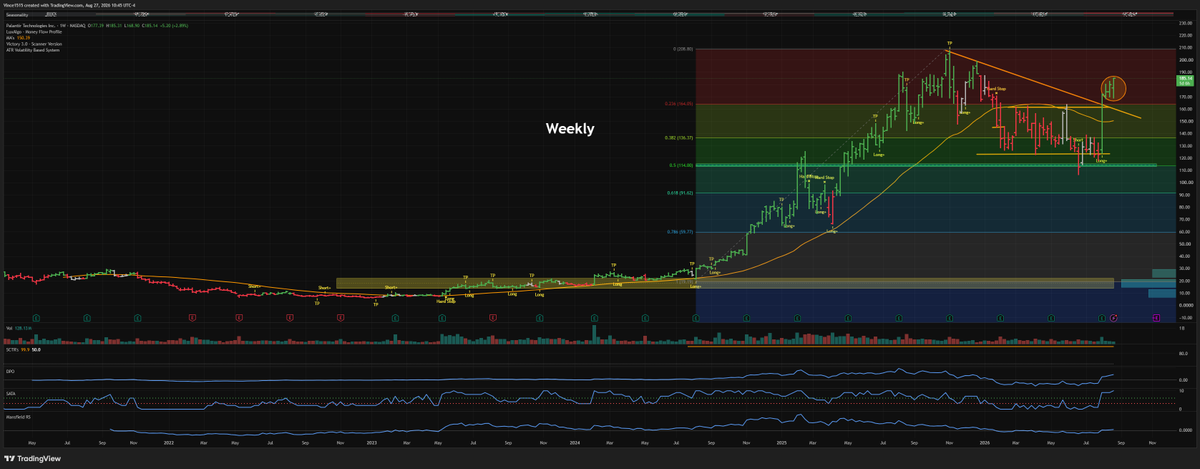Select the 0.5 (114.00) Fibonacci label
Viewport: 1200px width, 469px height.
(681, 166)
